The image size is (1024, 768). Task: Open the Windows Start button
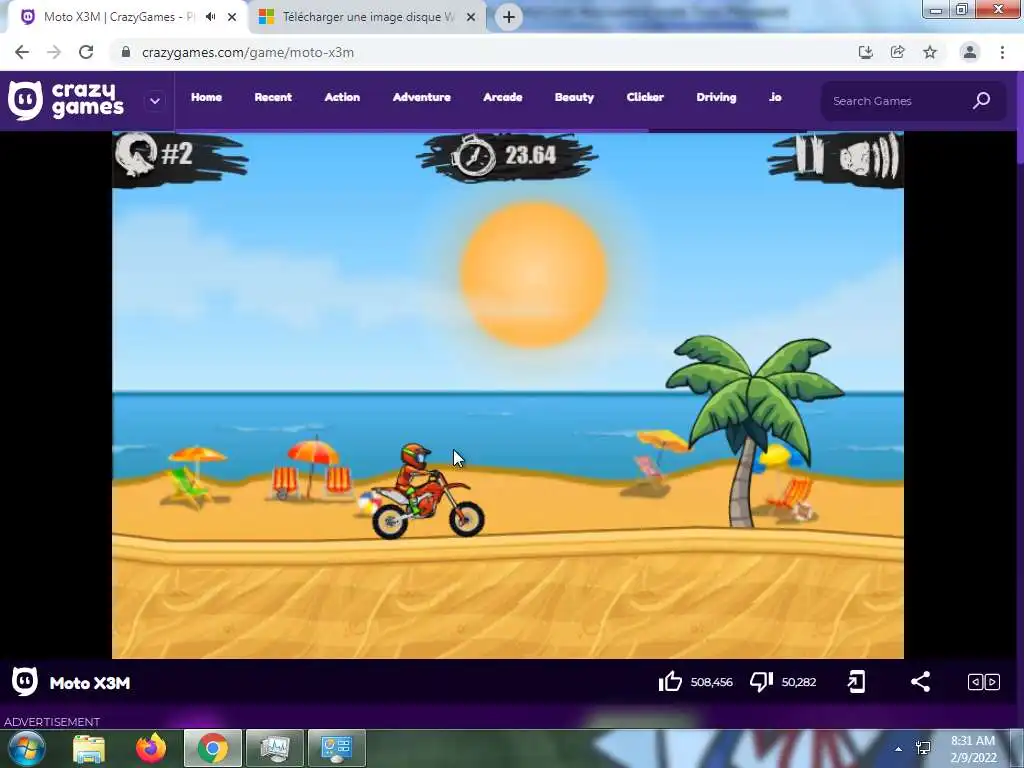click(26, 749)
